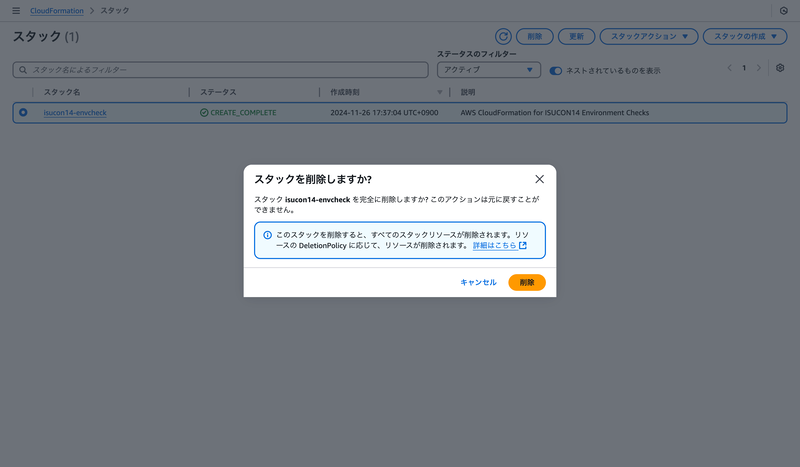Click the external link icon beside 詳細はこちら
Image resolution: width=800 pixels, height=467 pixels.
(523, 245)
